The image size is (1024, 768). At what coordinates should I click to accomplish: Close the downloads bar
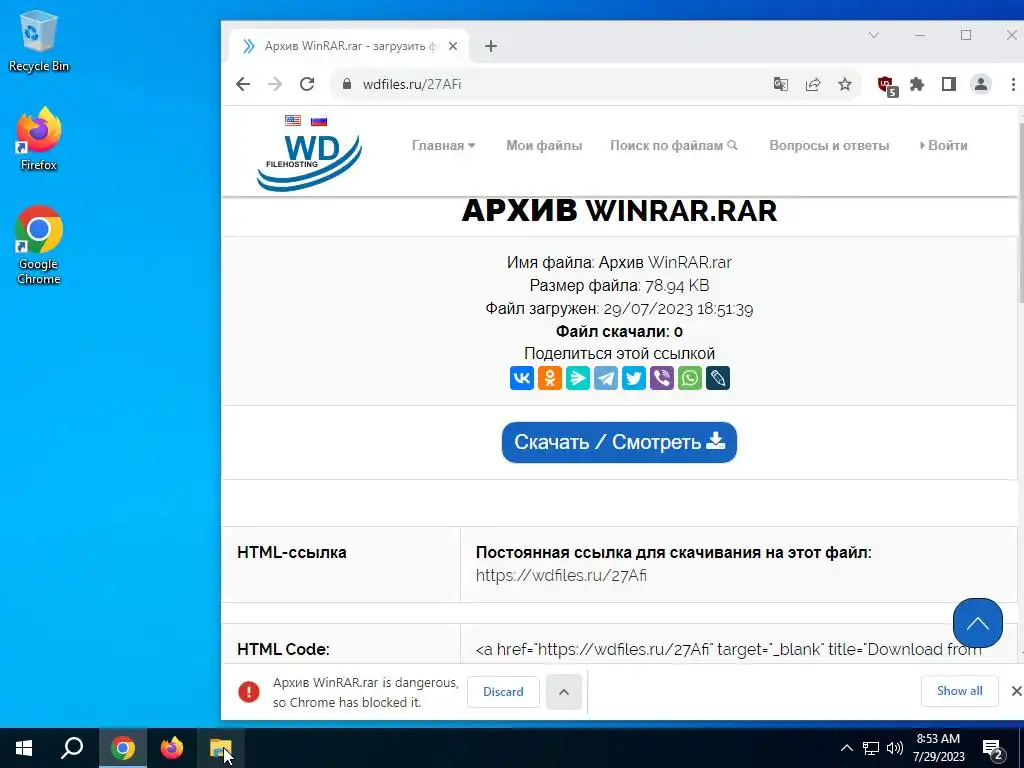tap(1016, 691)
